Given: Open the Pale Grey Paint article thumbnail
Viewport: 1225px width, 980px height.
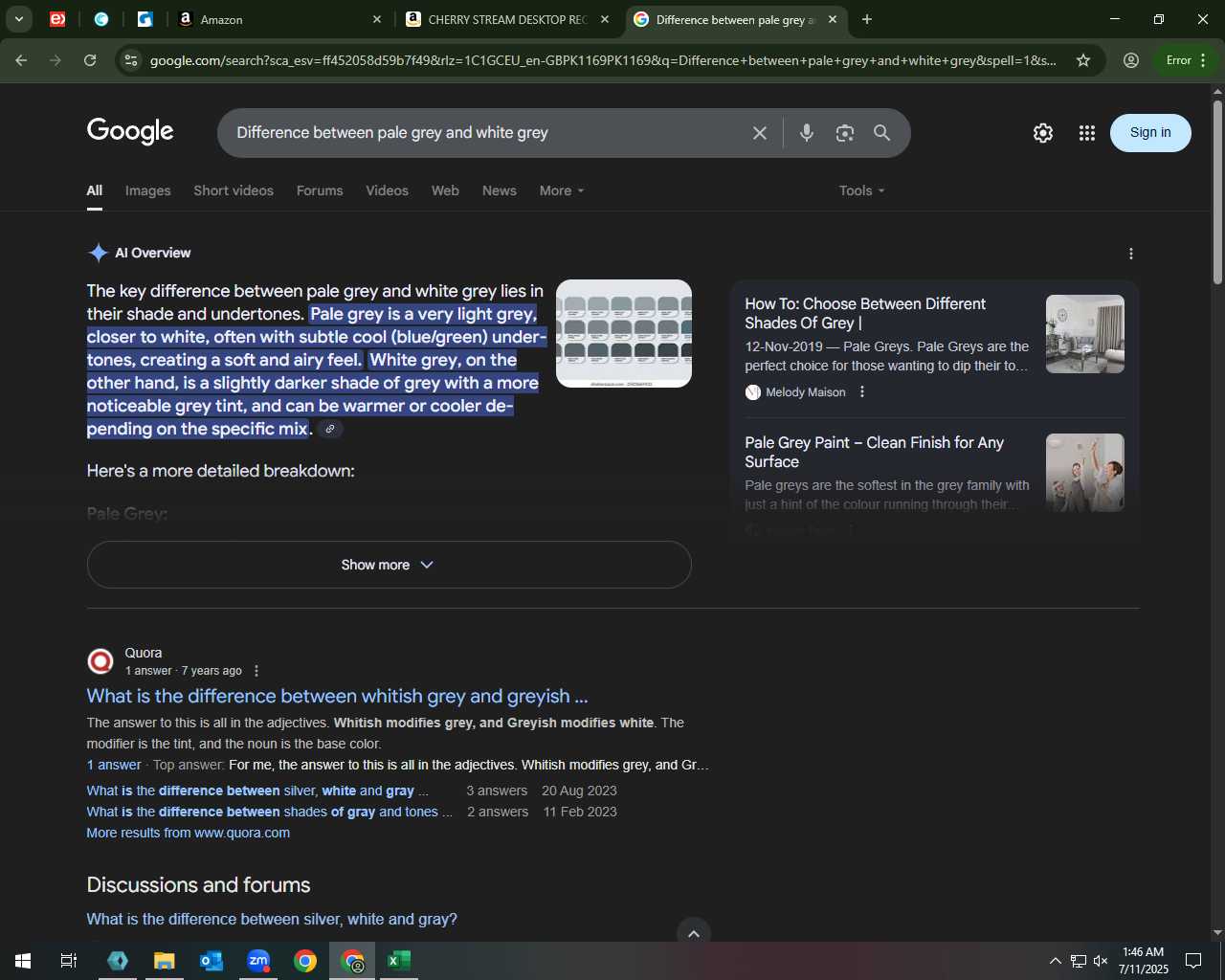Looking at the screenshot, I should (1085, 473).
